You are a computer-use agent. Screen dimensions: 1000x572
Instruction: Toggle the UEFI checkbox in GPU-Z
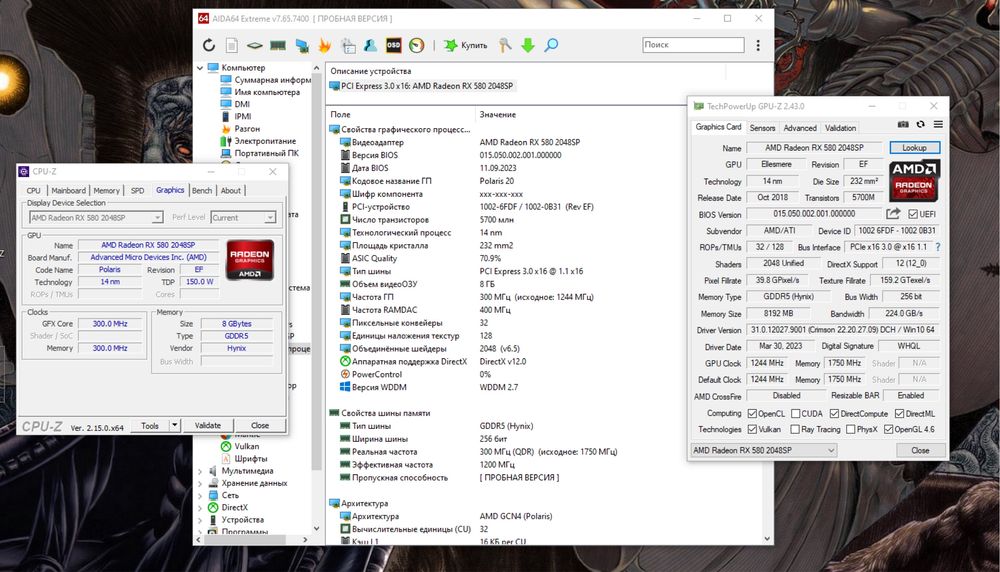[913, 214]
